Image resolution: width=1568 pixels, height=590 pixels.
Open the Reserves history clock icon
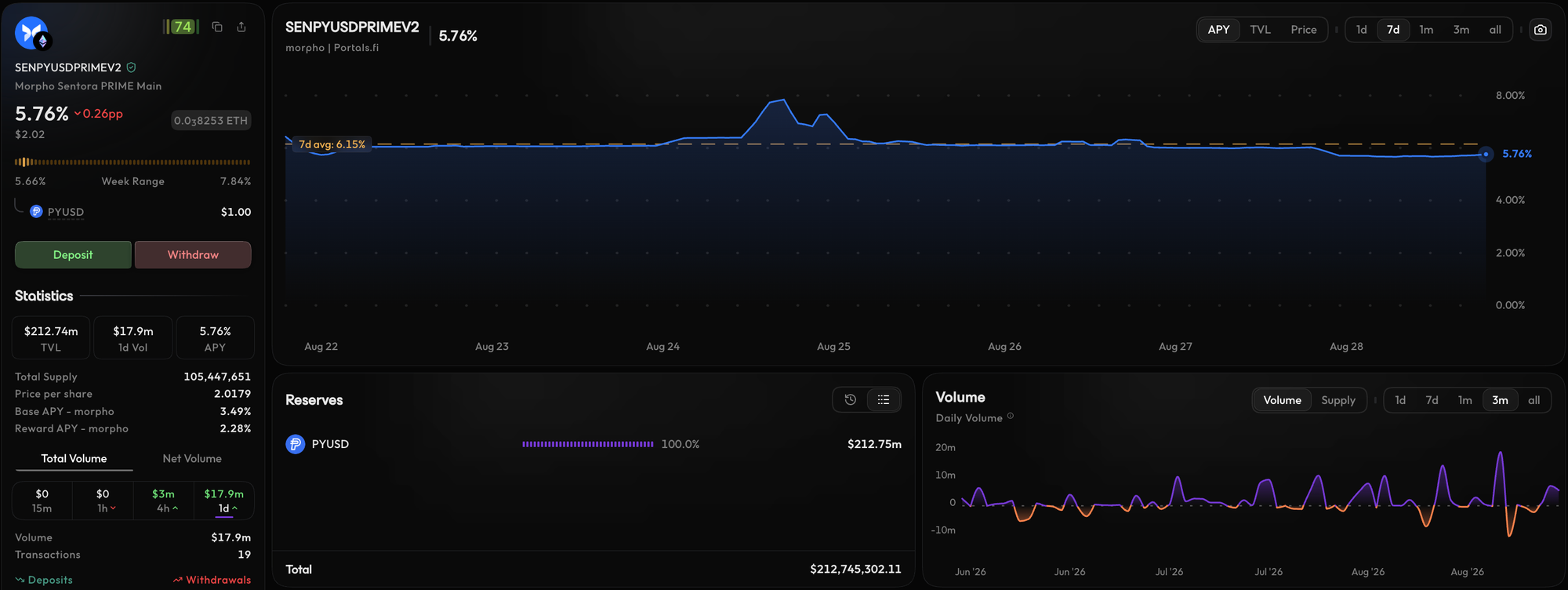pyautogui.click(x=851, y=400)
